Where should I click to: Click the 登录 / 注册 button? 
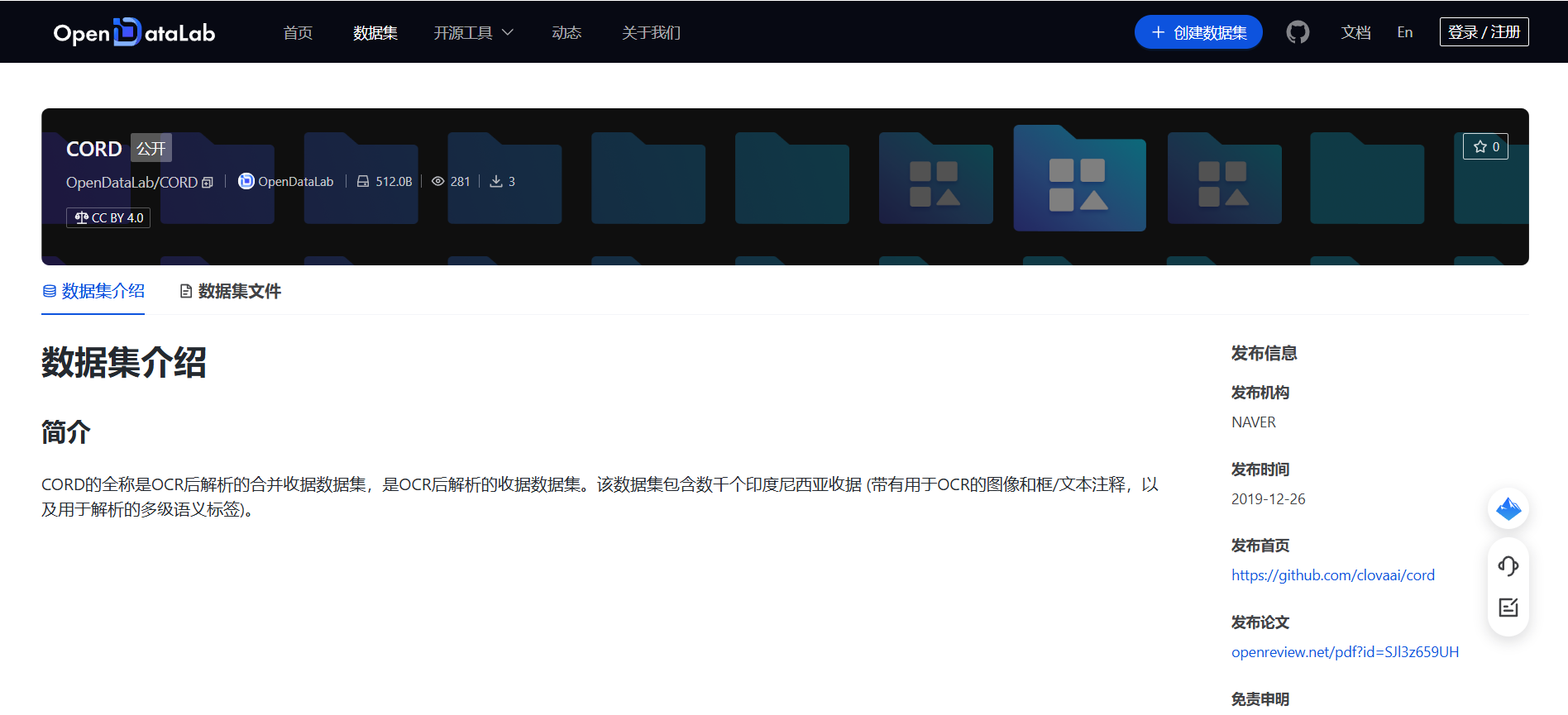click(x=1484, y=31)
